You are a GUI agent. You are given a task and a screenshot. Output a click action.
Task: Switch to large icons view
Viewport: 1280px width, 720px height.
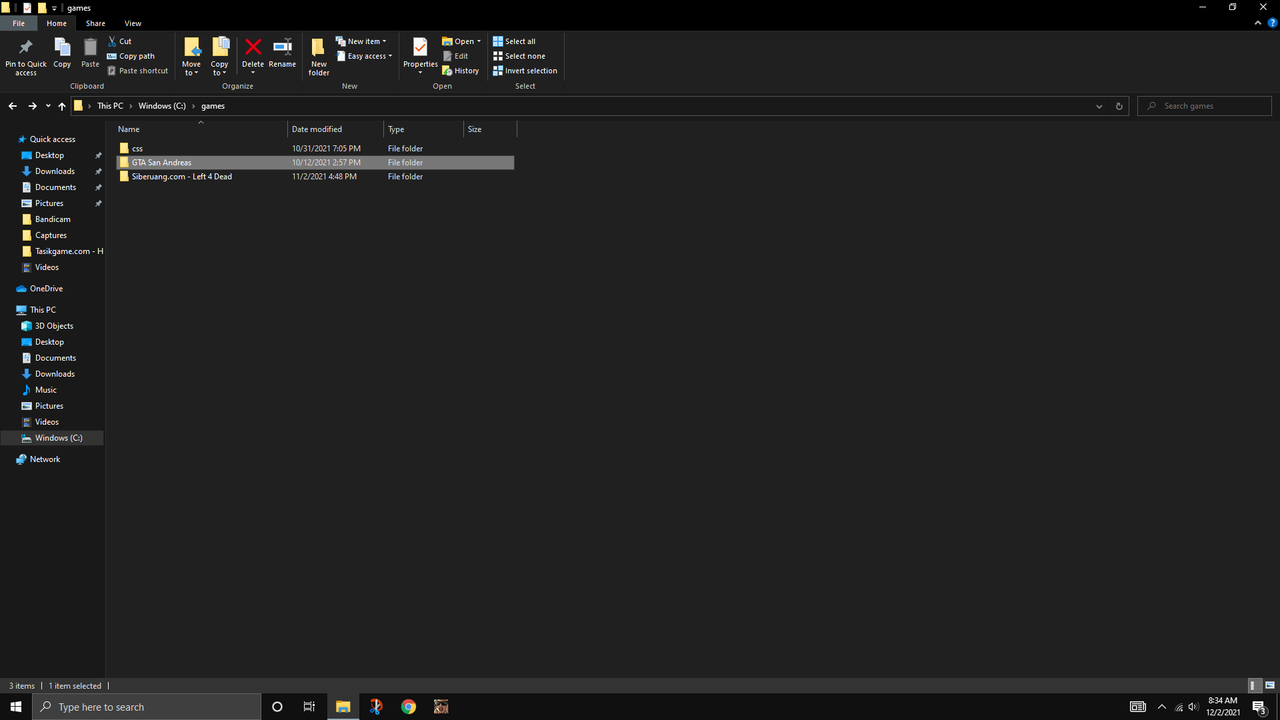click(1268, 685)
